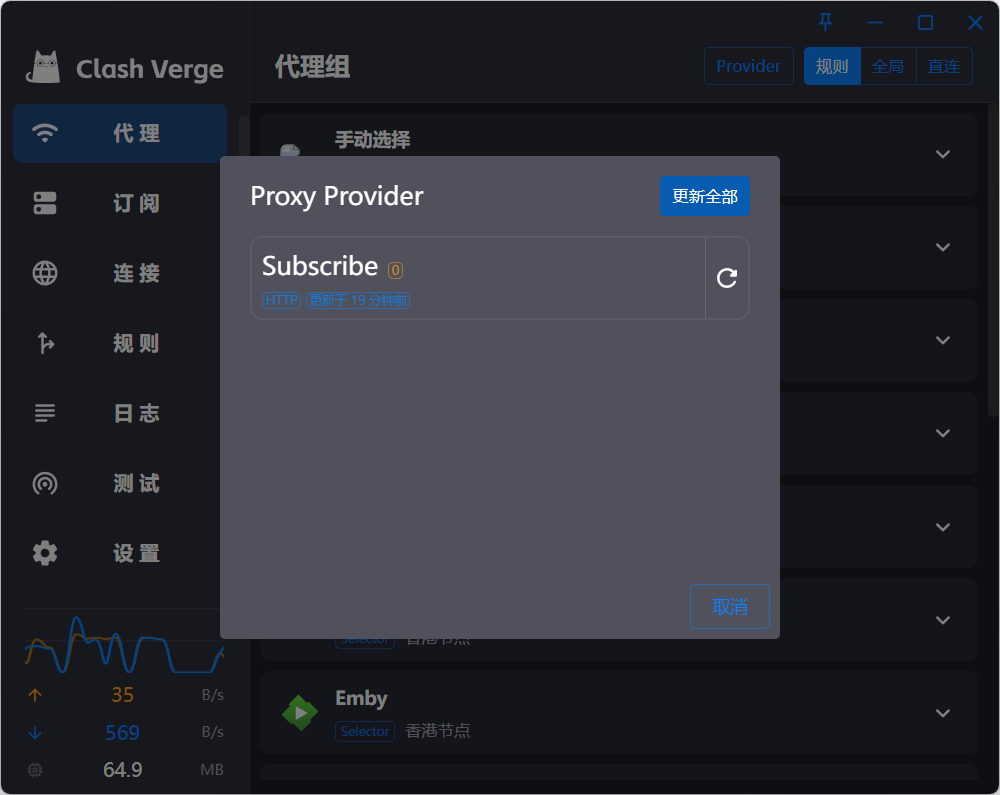Click the traffic graph in sidebar
This screenshot has height=795, width=1000.
124,644
